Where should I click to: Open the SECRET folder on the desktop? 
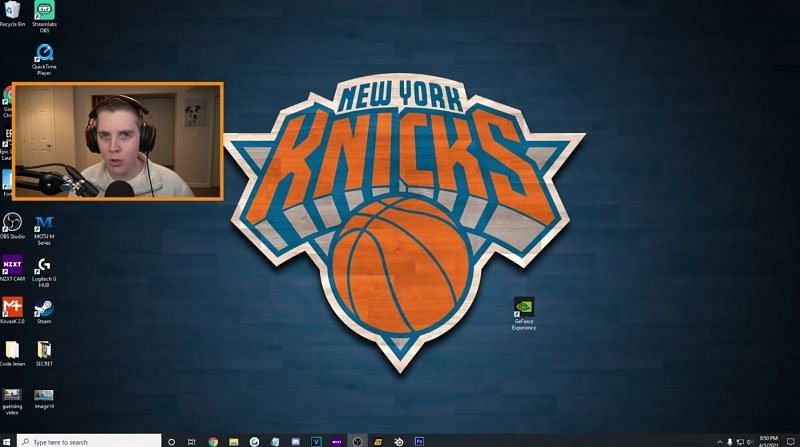pos(44,354)
